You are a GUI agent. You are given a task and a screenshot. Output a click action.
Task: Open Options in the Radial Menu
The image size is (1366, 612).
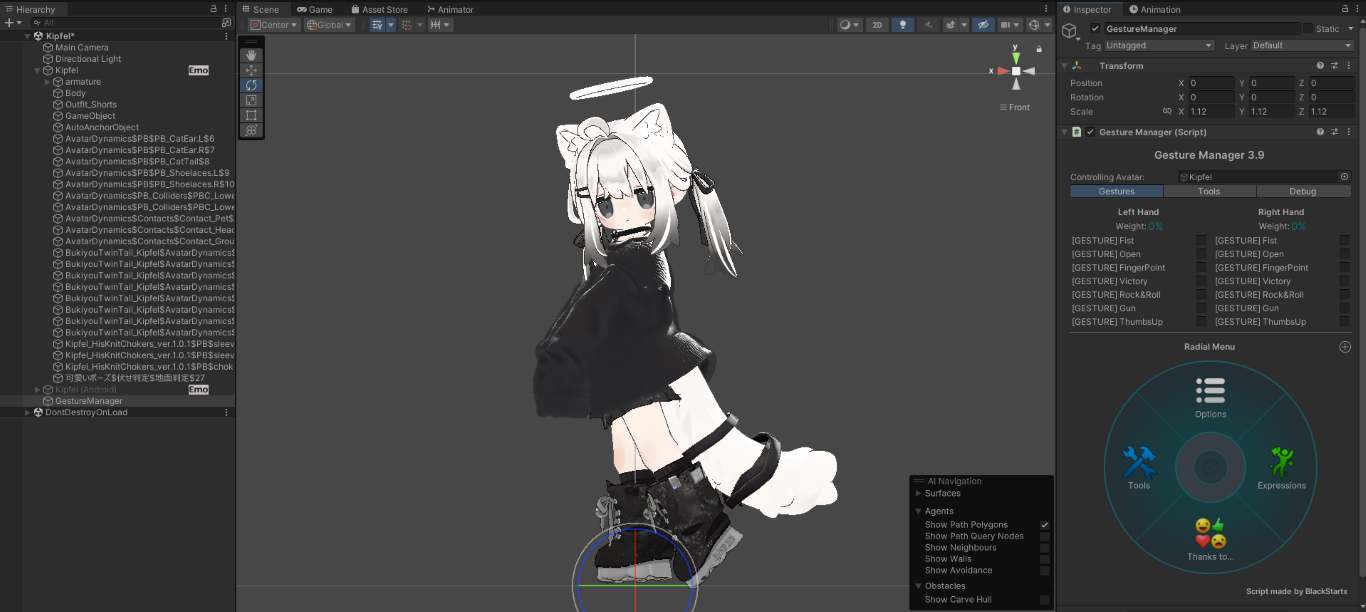1210,397
